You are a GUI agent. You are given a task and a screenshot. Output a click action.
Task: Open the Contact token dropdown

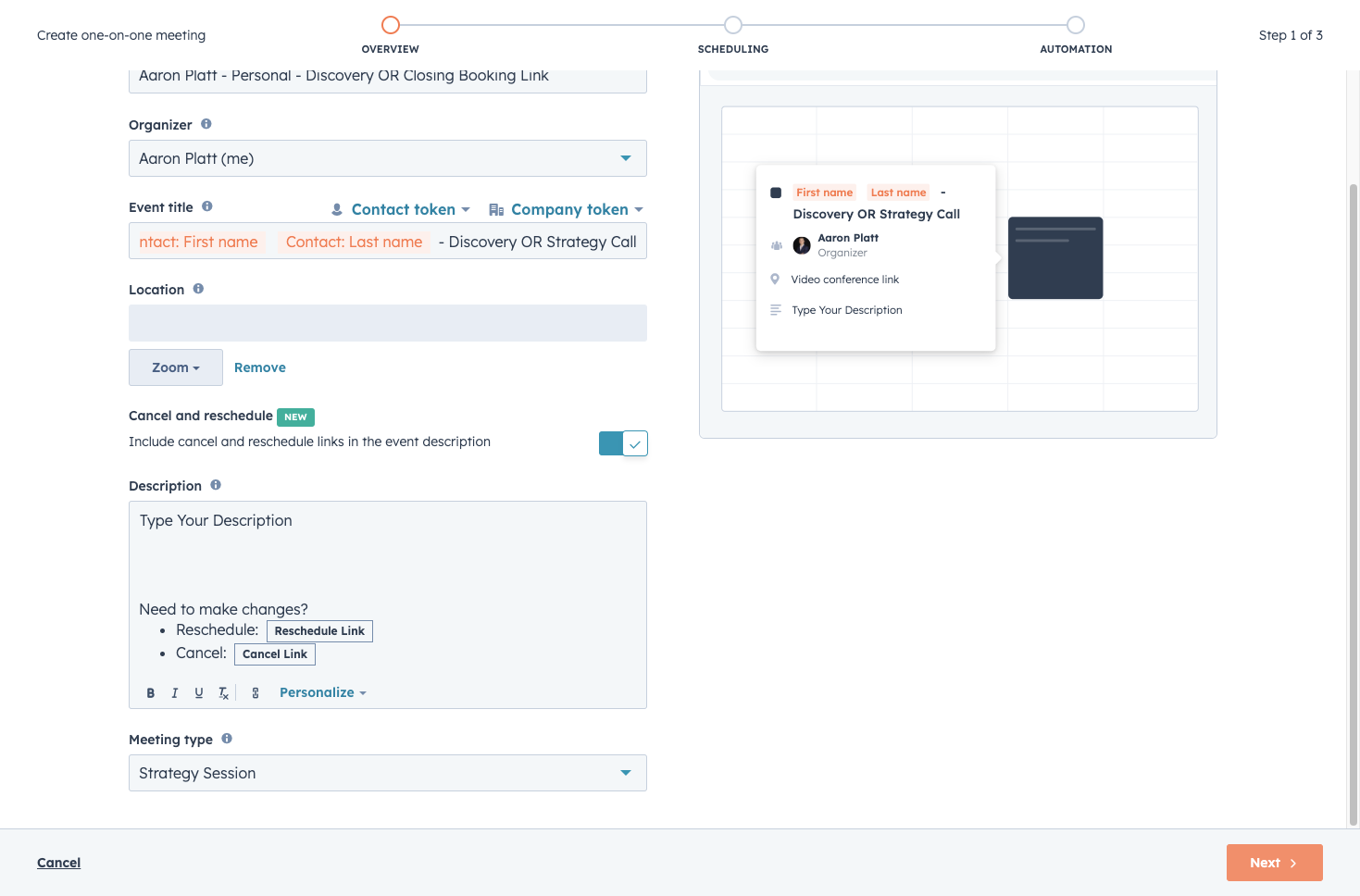pyautogui.click(x=401, y=210)
